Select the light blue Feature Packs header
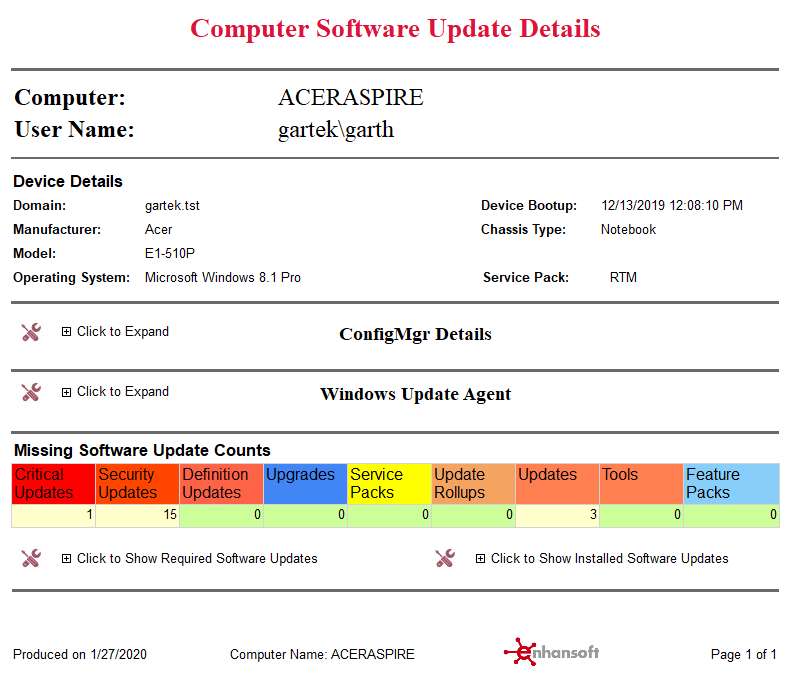This screenshot has height=680, width=791. point(731,484)
